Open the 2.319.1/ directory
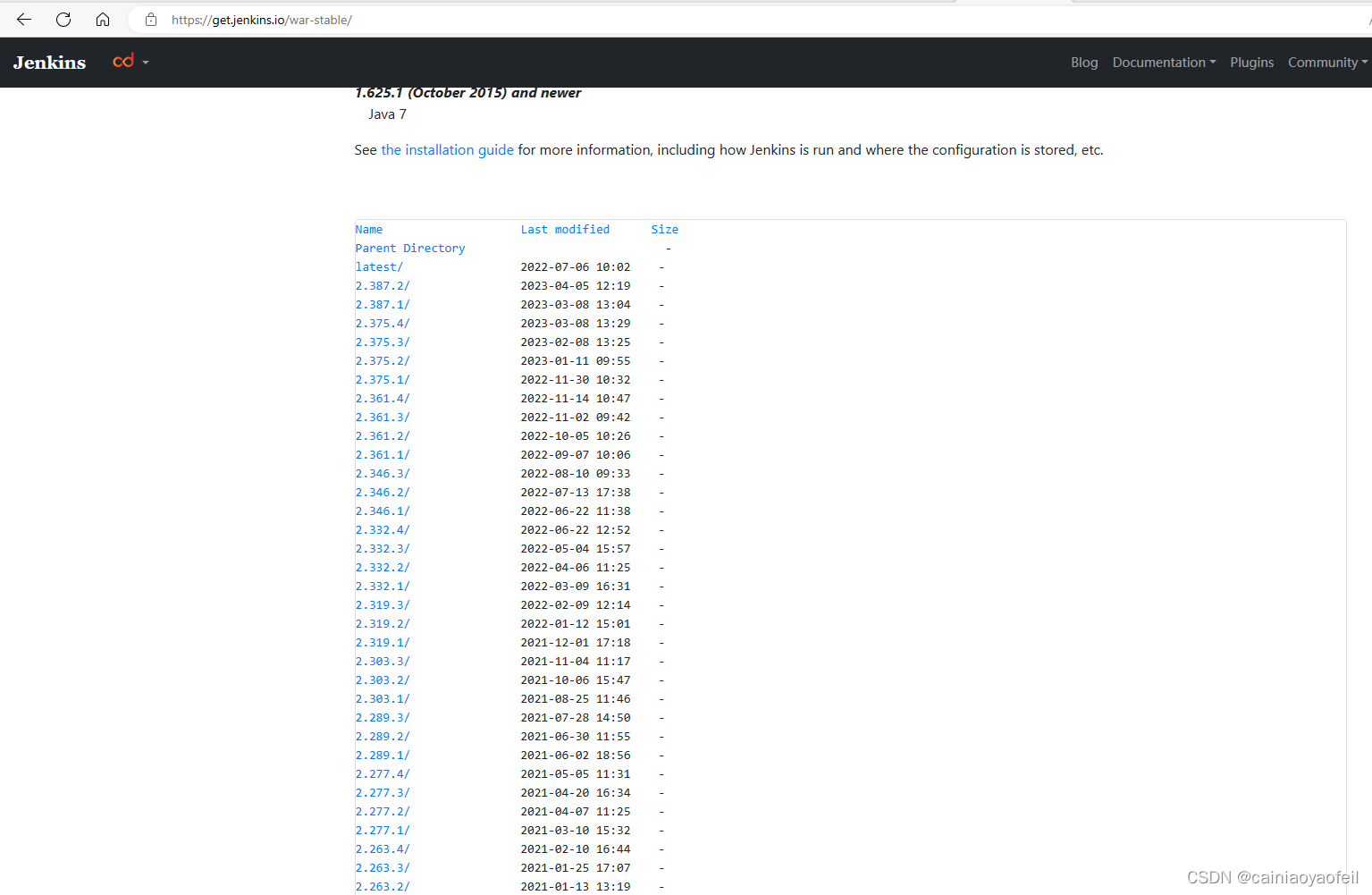This screenshot has width=1372, height=895. (383, 643)
